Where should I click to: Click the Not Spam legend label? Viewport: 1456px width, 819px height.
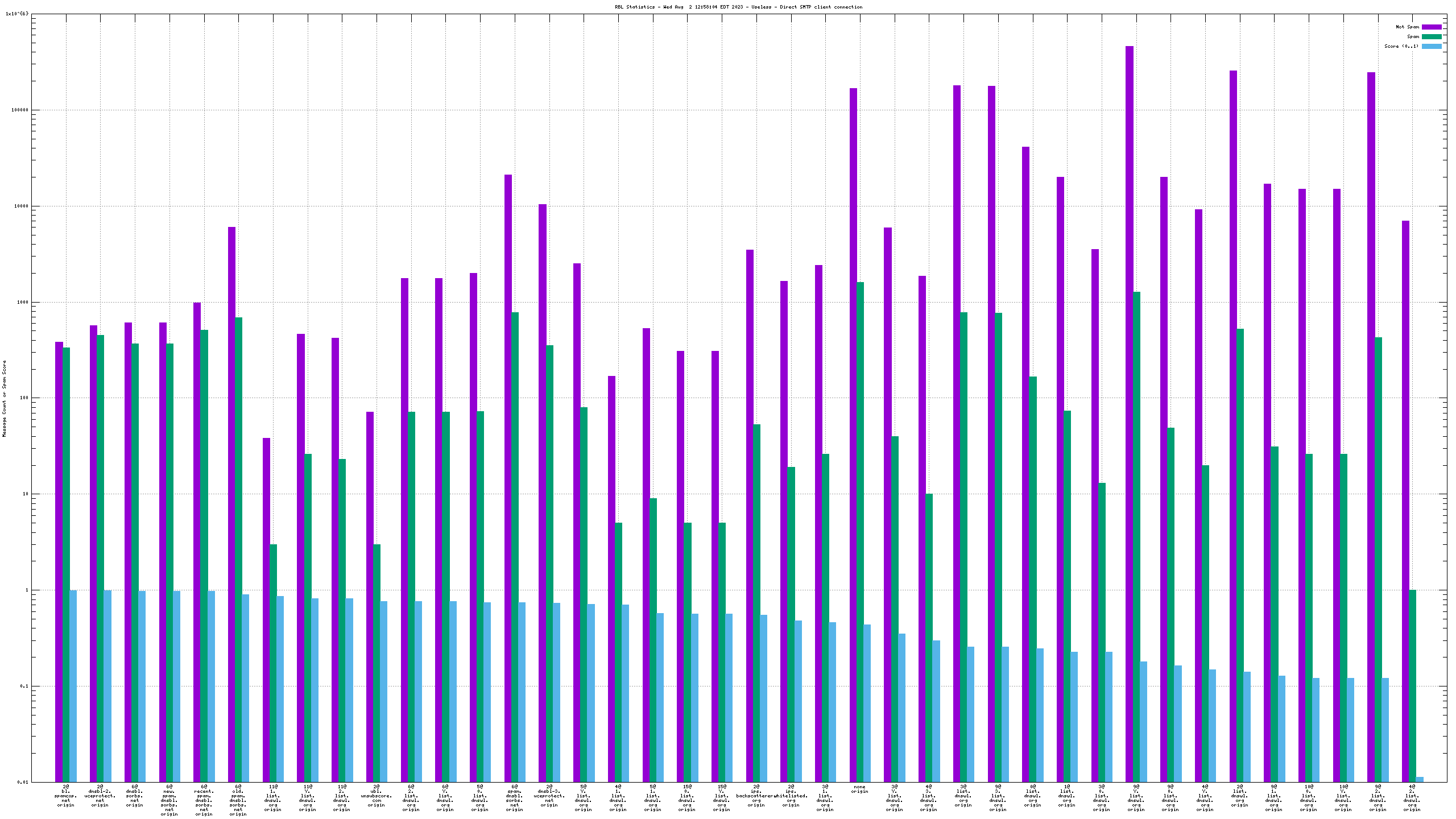(x=1407, y=27)
